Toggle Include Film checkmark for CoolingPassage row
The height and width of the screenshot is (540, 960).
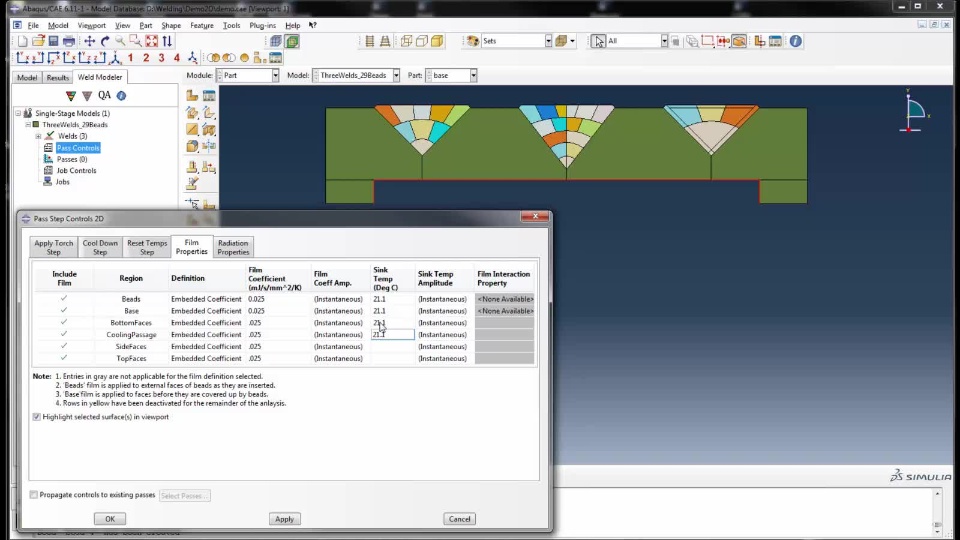click(64, 334)
